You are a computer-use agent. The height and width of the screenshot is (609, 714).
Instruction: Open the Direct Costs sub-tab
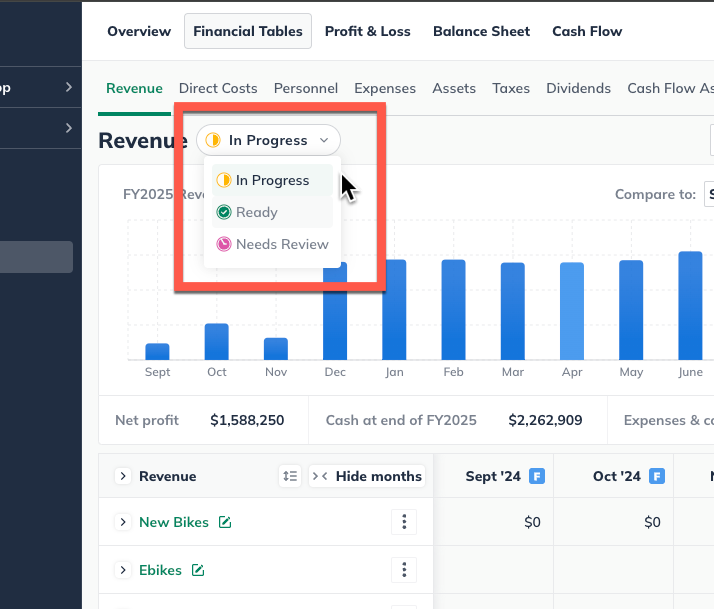tap(218, 88)
